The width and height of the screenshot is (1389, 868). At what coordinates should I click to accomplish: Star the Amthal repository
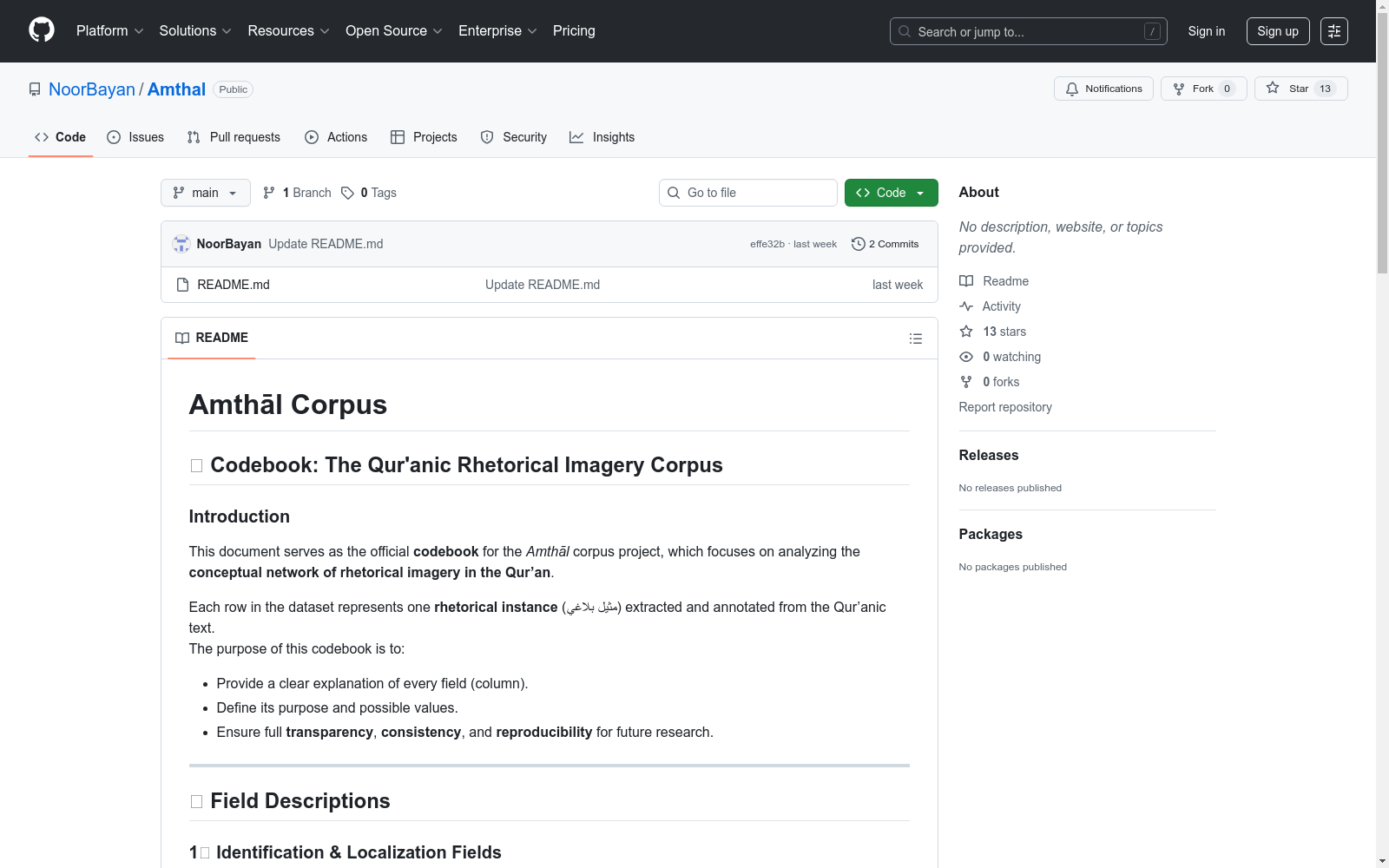point(1300,89)
